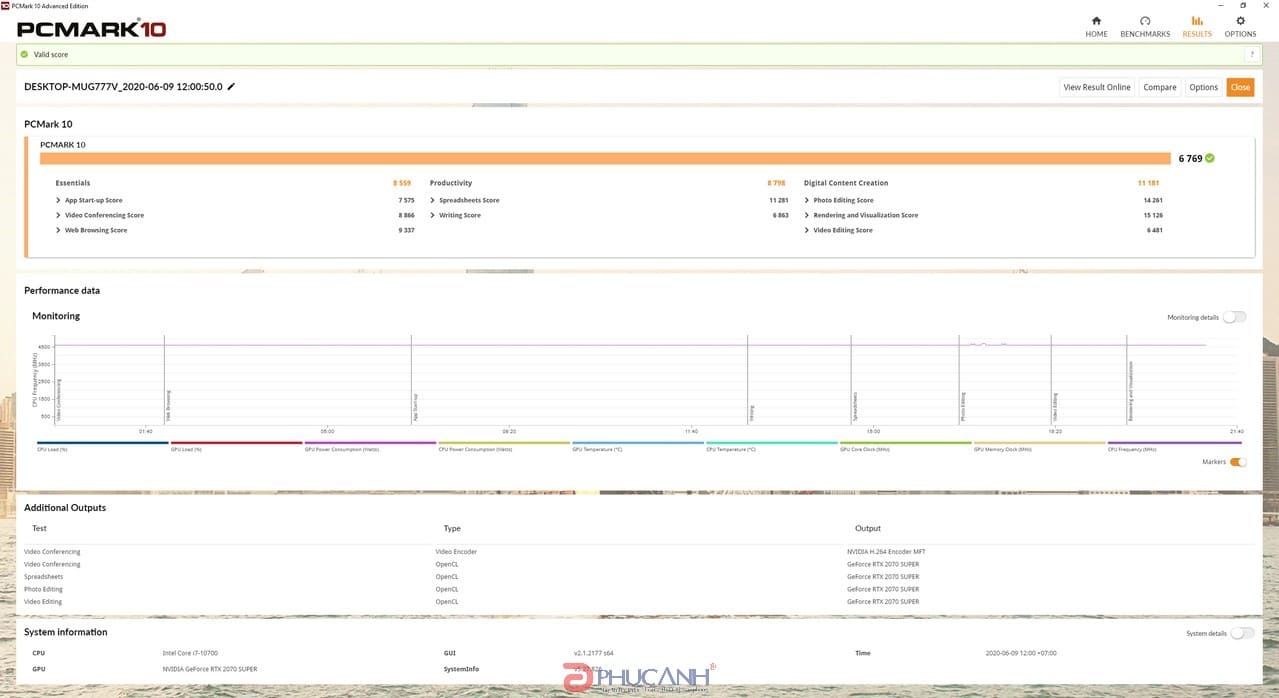1279x698 pixels.
Task: Click the result name DESKTOP-MUG777V_2020-06-09 12:00:50.0
Action: 123,87
